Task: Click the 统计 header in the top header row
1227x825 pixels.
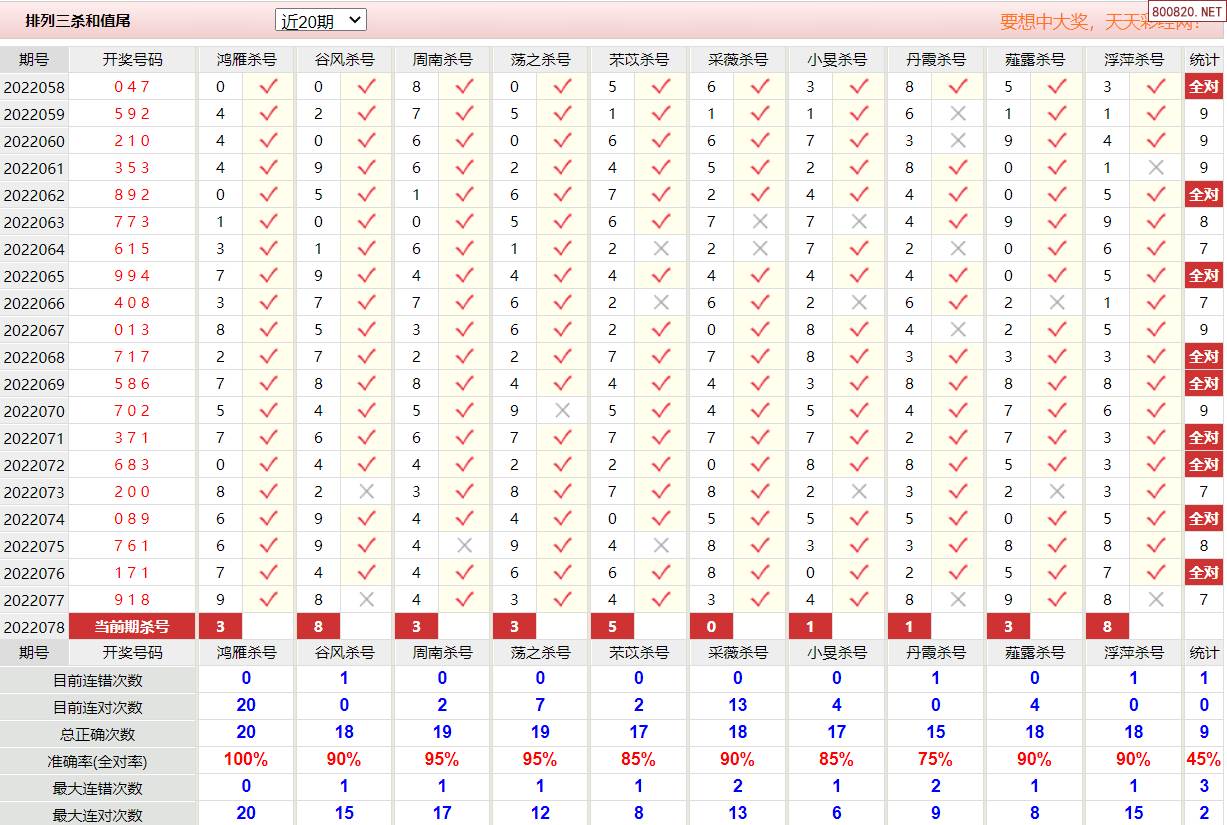Action: [x=1203, y=60]
